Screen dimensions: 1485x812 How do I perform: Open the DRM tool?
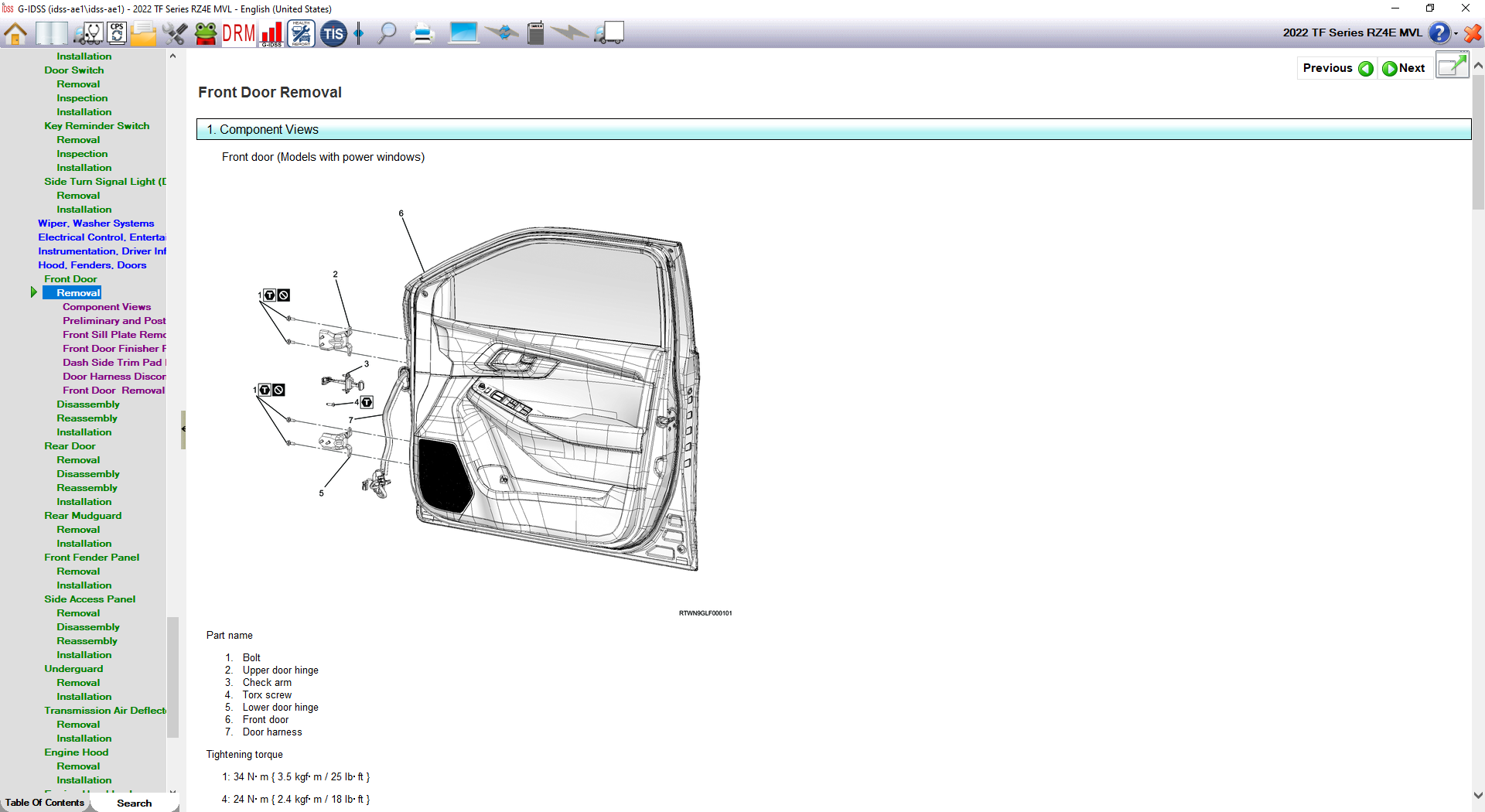238,33
